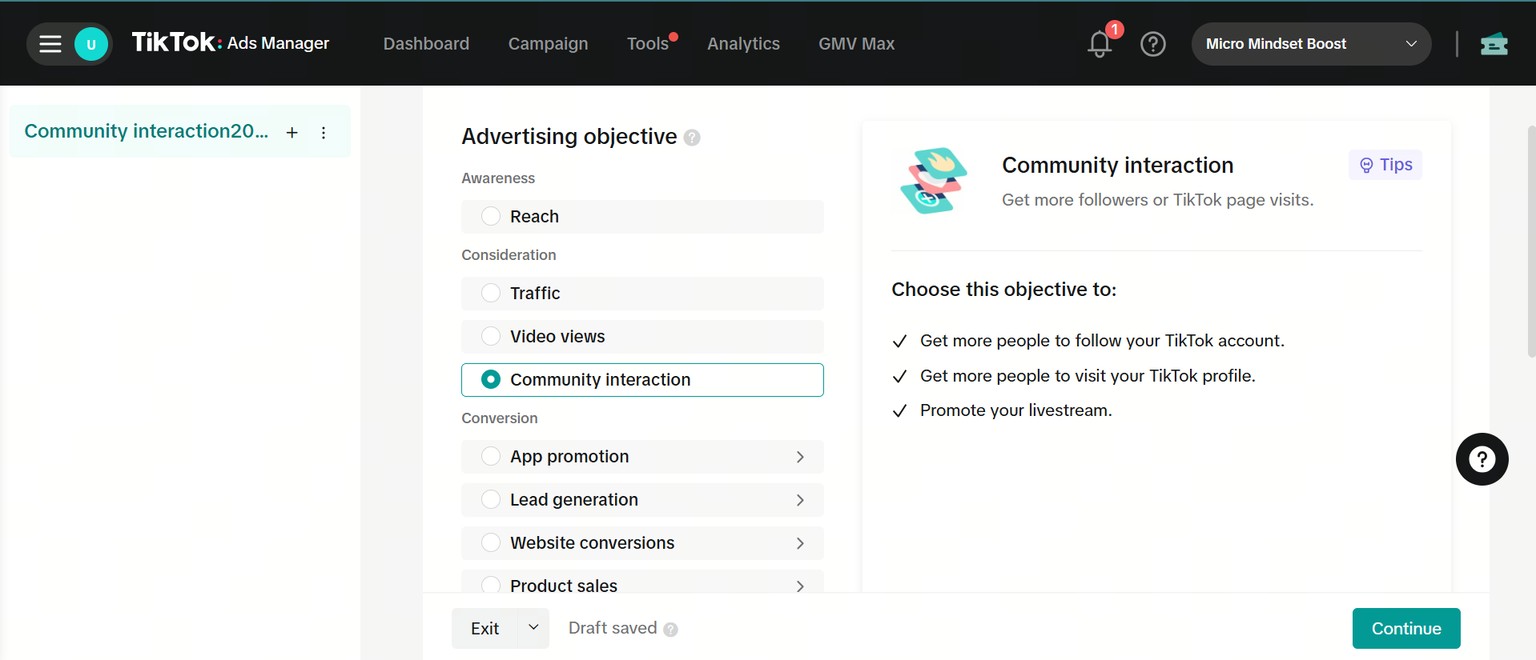Screen dimensions: 1536x660
Task: Click the Conversion section label
Action: click(x=499, y=418)
